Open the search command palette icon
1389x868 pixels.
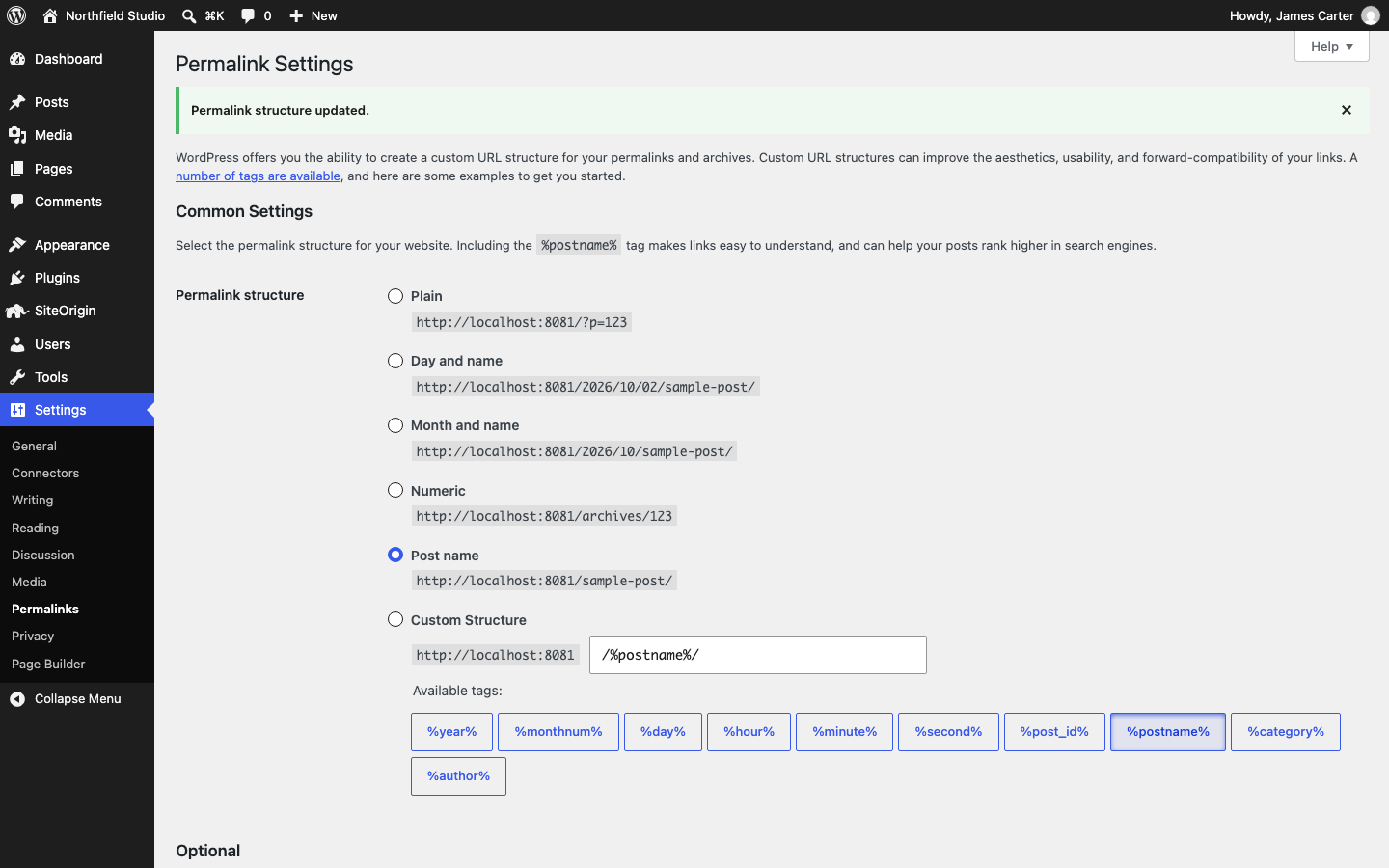(x=189, y=15)
